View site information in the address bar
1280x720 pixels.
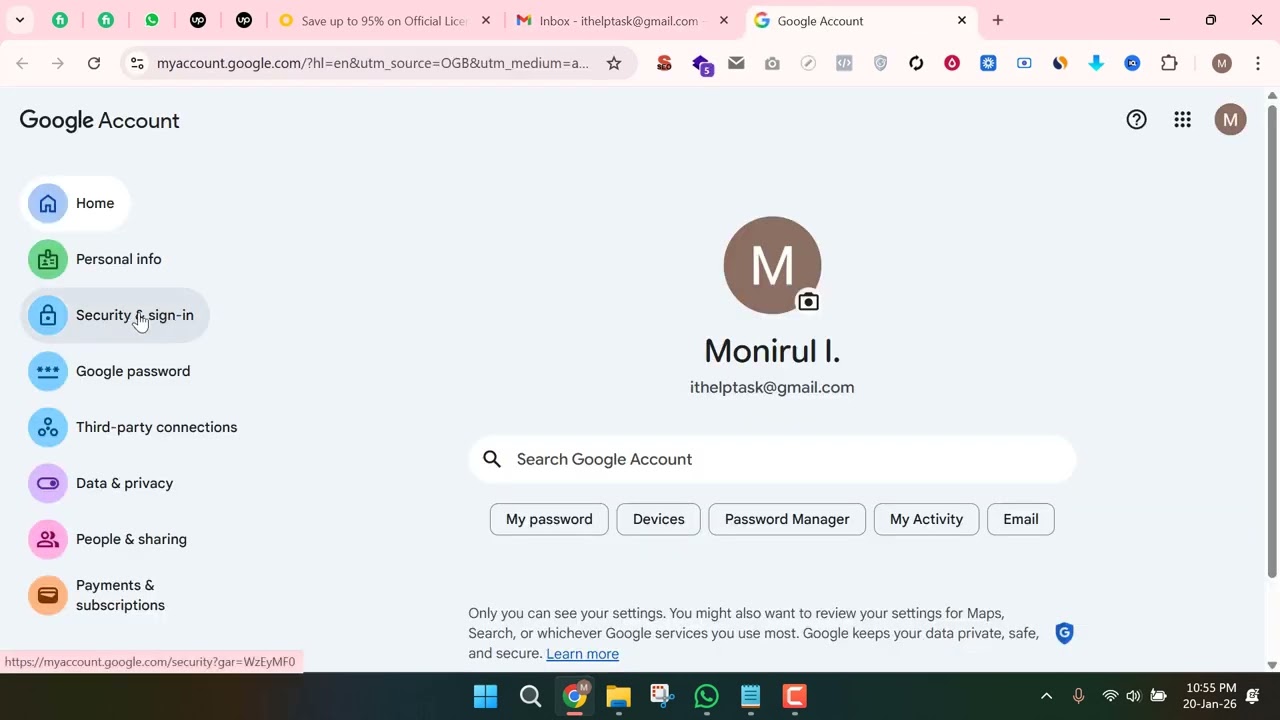pyautogui.click(x=137, y=63)
